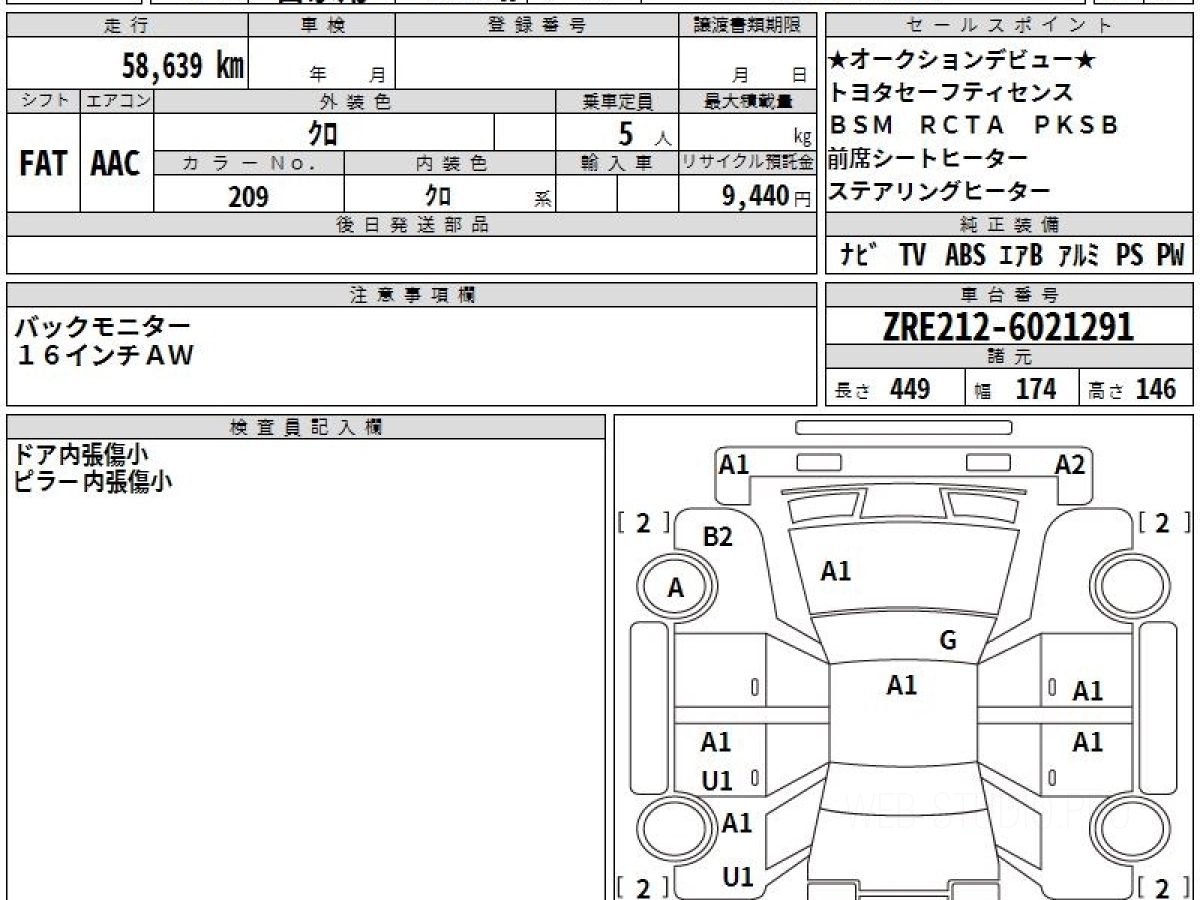Select the セールスポイント header
Screen dimensions: 1200x900
tap(1010, 26)
